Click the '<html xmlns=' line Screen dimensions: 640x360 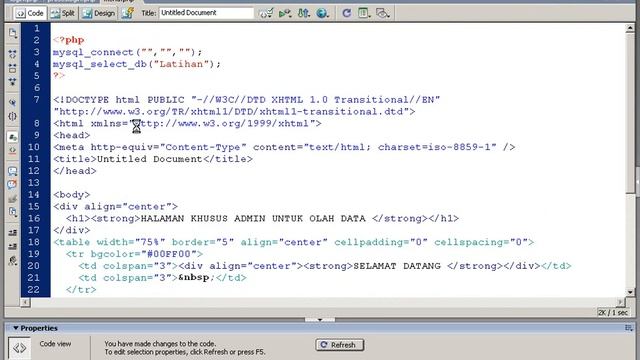pyautogui.click(x=187, y=123)
